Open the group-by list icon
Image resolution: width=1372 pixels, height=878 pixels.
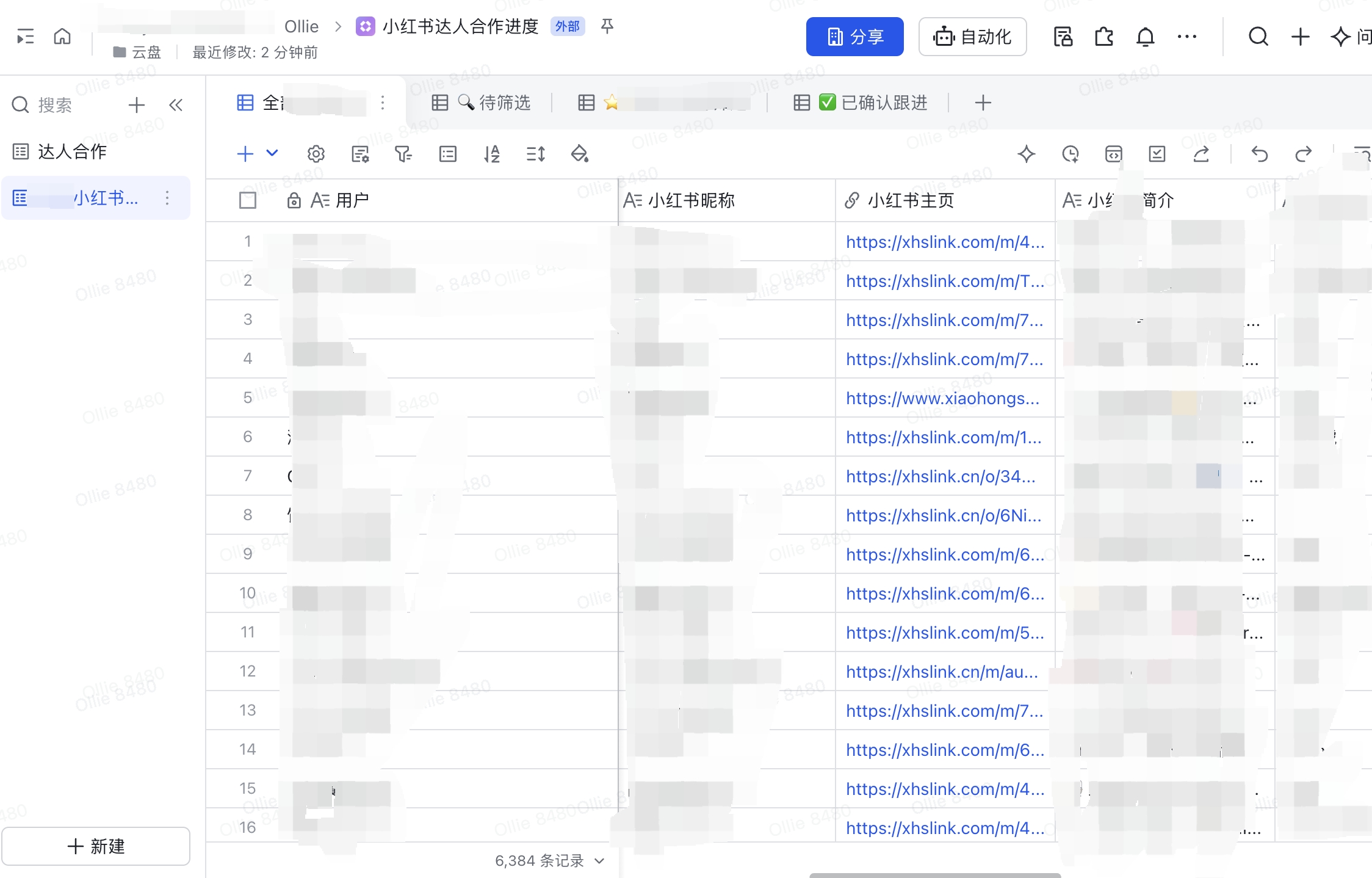[x=448, y=154]
